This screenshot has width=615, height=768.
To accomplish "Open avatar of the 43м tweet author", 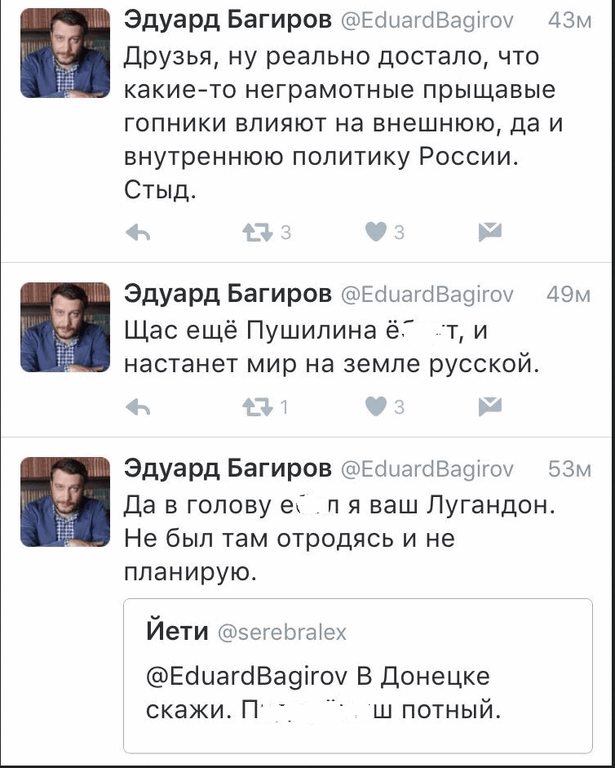I will (x=65, y=53).
